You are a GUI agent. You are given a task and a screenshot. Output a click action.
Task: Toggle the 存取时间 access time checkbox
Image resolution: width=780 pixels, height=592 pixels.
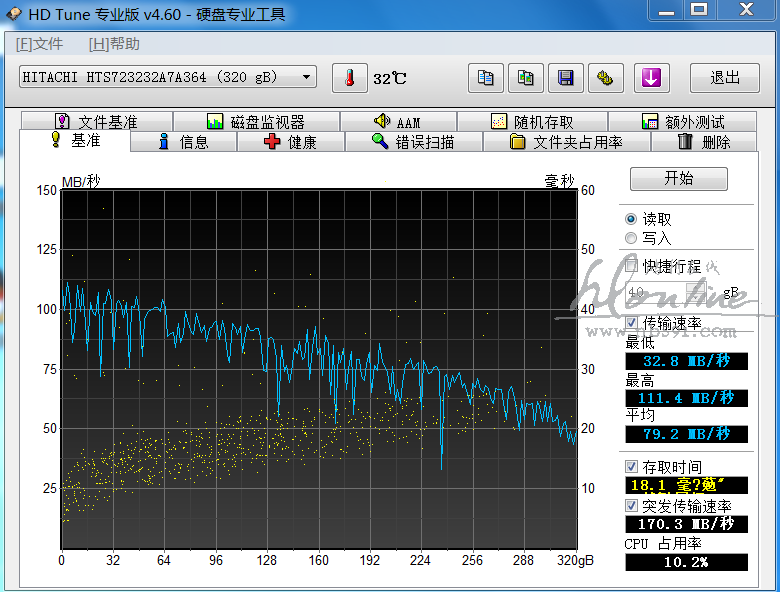631,467
